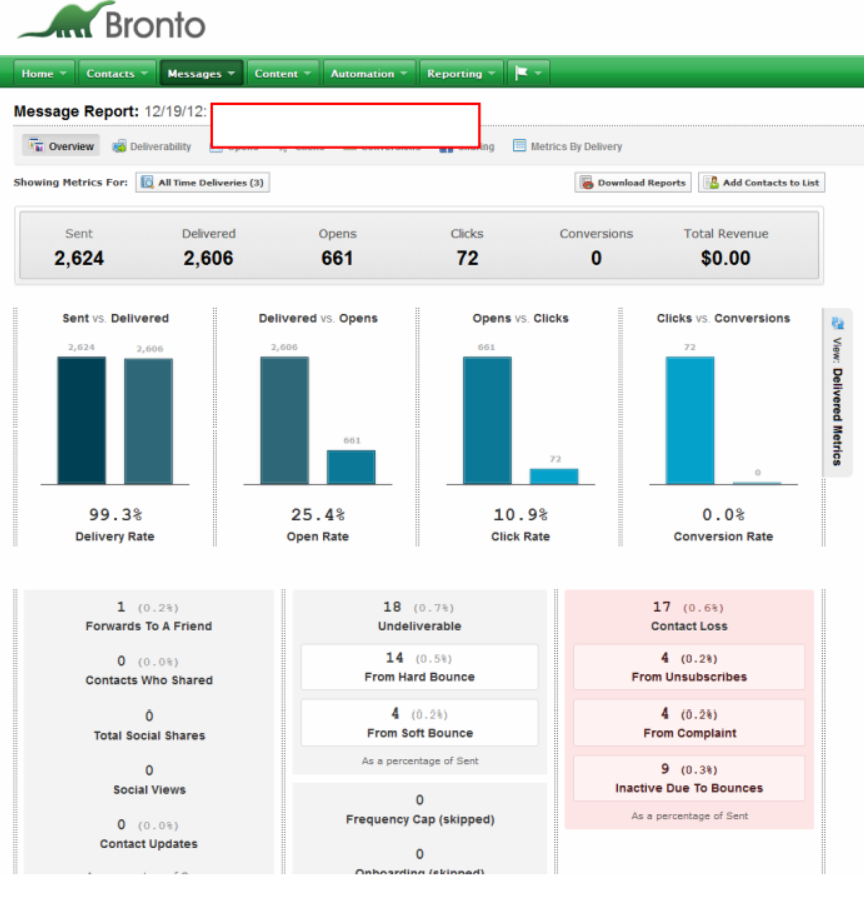Click the icon above View: Delivered Metrics
This screenshot has width=864, height=897.
coord(837,323)
